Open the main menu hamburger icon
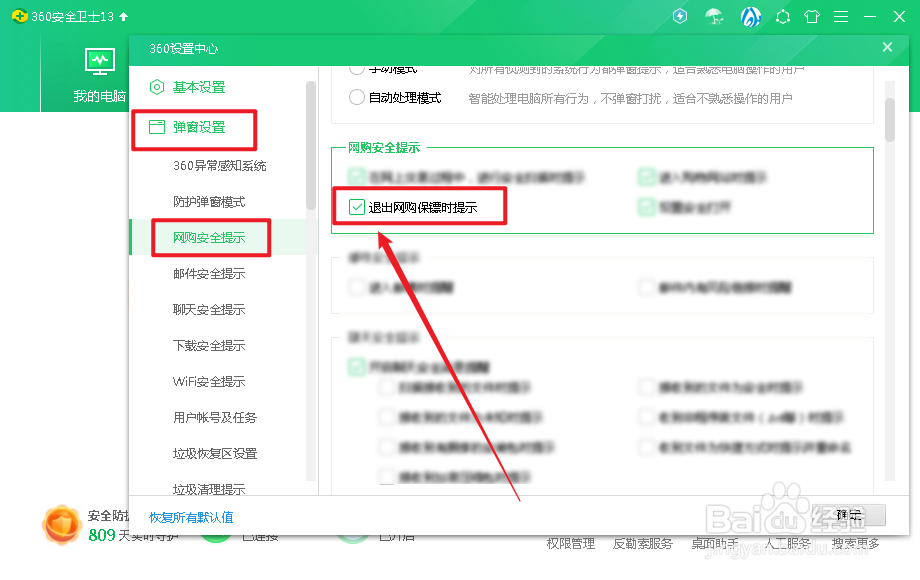 [x=841, y=17]
